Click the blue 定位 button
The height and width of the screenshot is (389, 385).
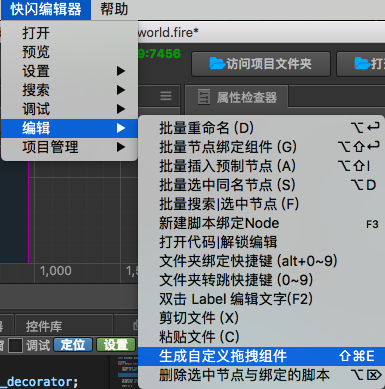coord(73,345)
